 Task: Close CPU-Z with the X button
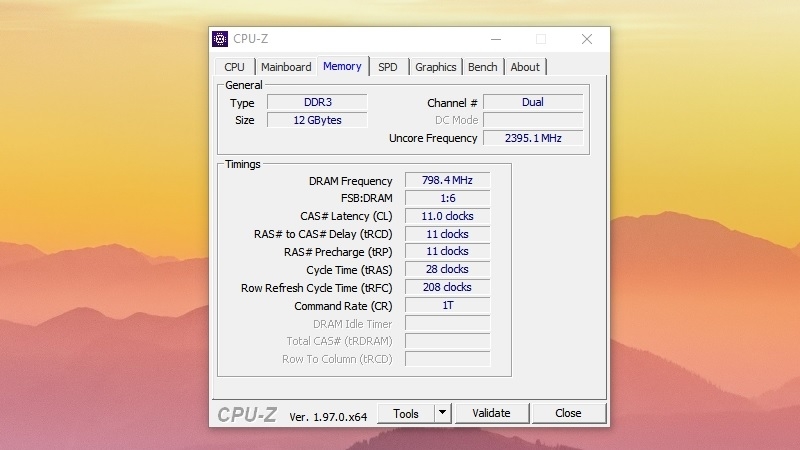[587, 39]
